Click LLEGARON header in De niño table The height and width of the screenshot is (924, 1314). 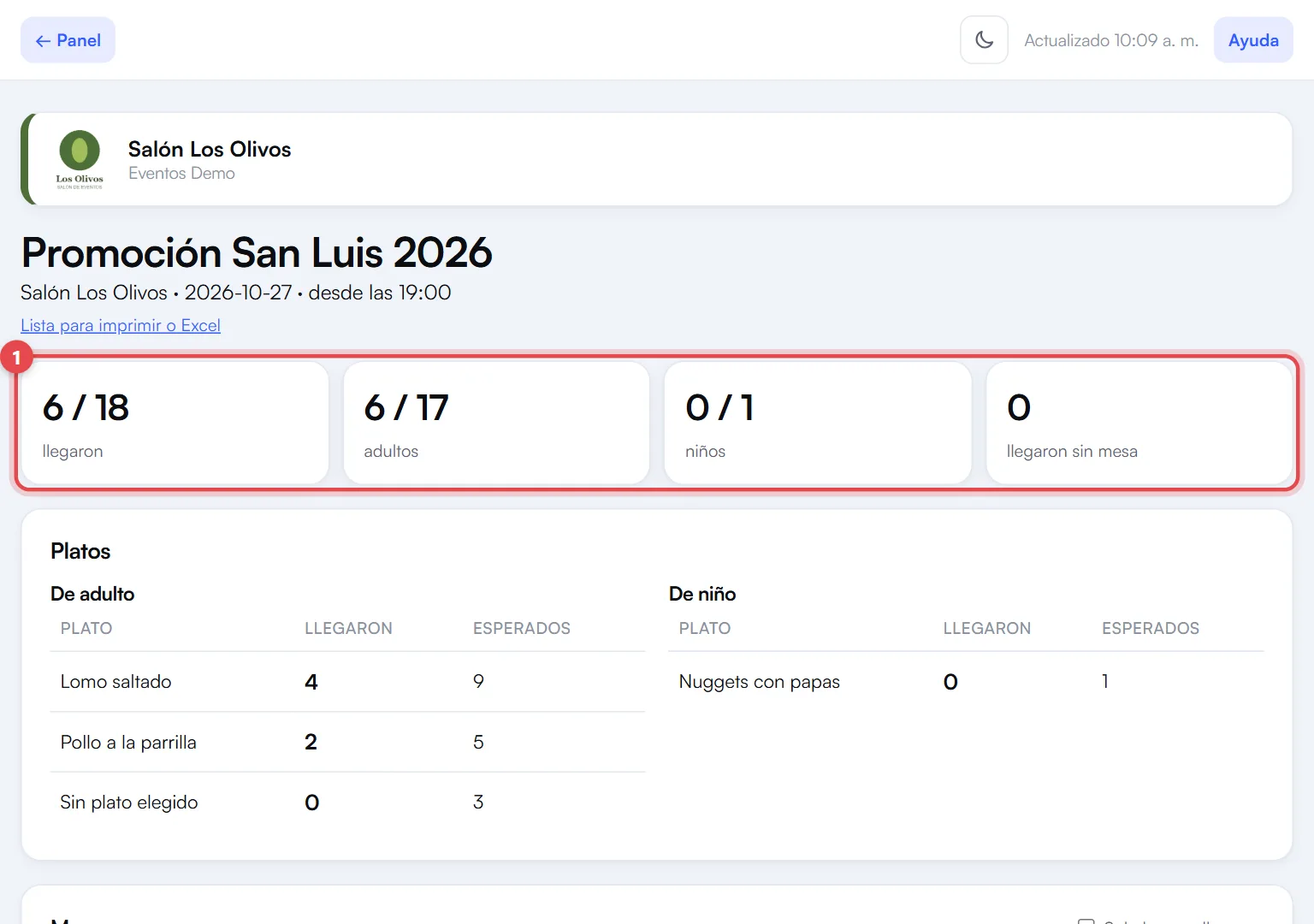click(987, 628)
